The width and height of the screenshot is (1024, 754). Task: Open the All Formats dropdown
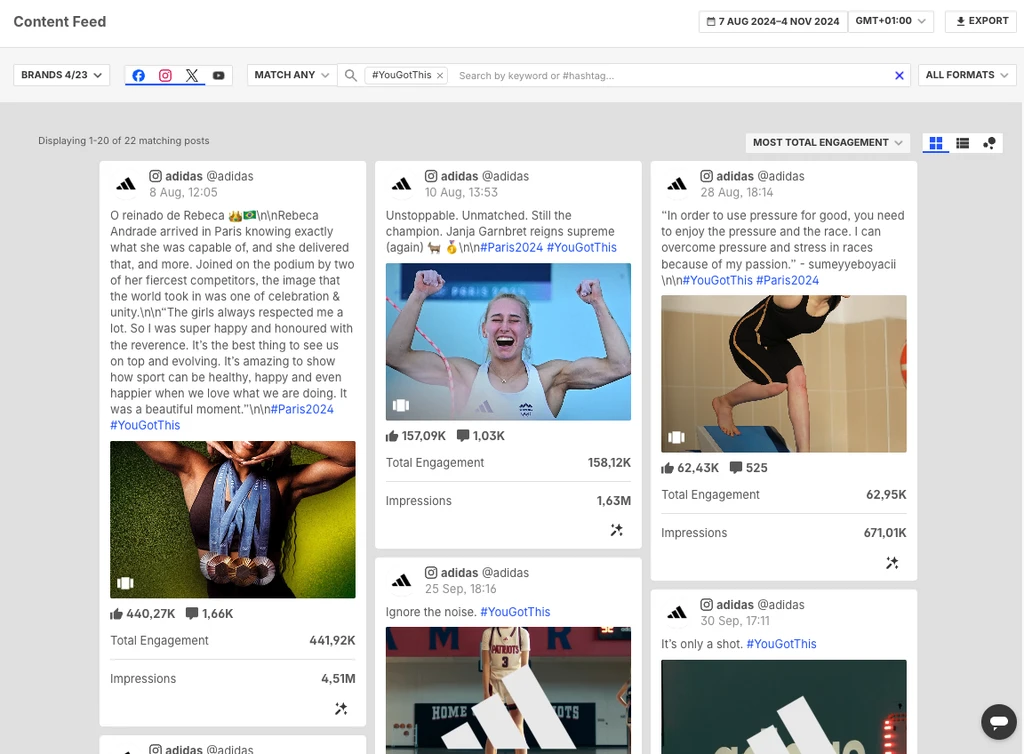point(966,75)
